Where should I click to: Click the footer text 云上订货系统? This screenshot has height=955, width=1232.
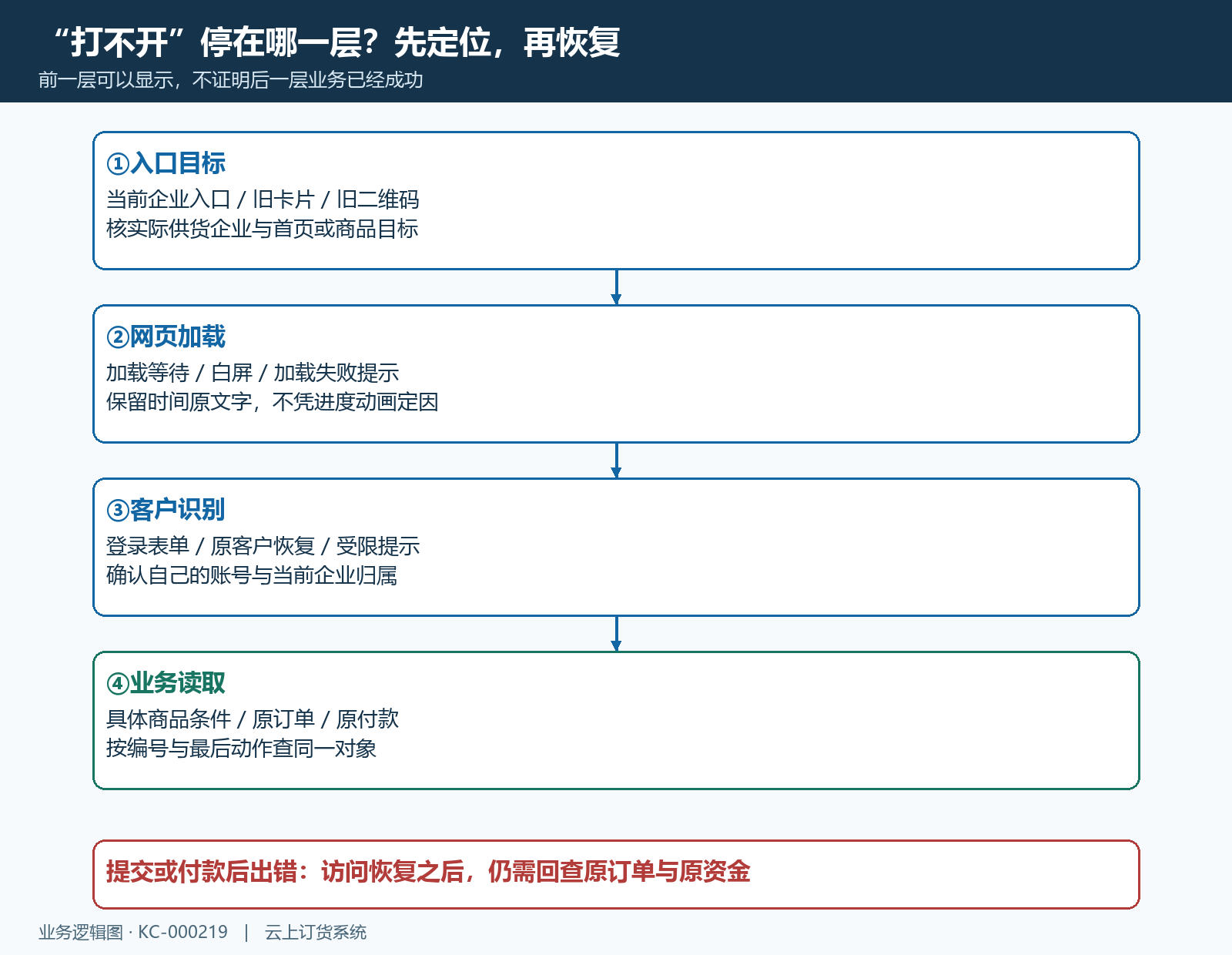pos(316,932)
